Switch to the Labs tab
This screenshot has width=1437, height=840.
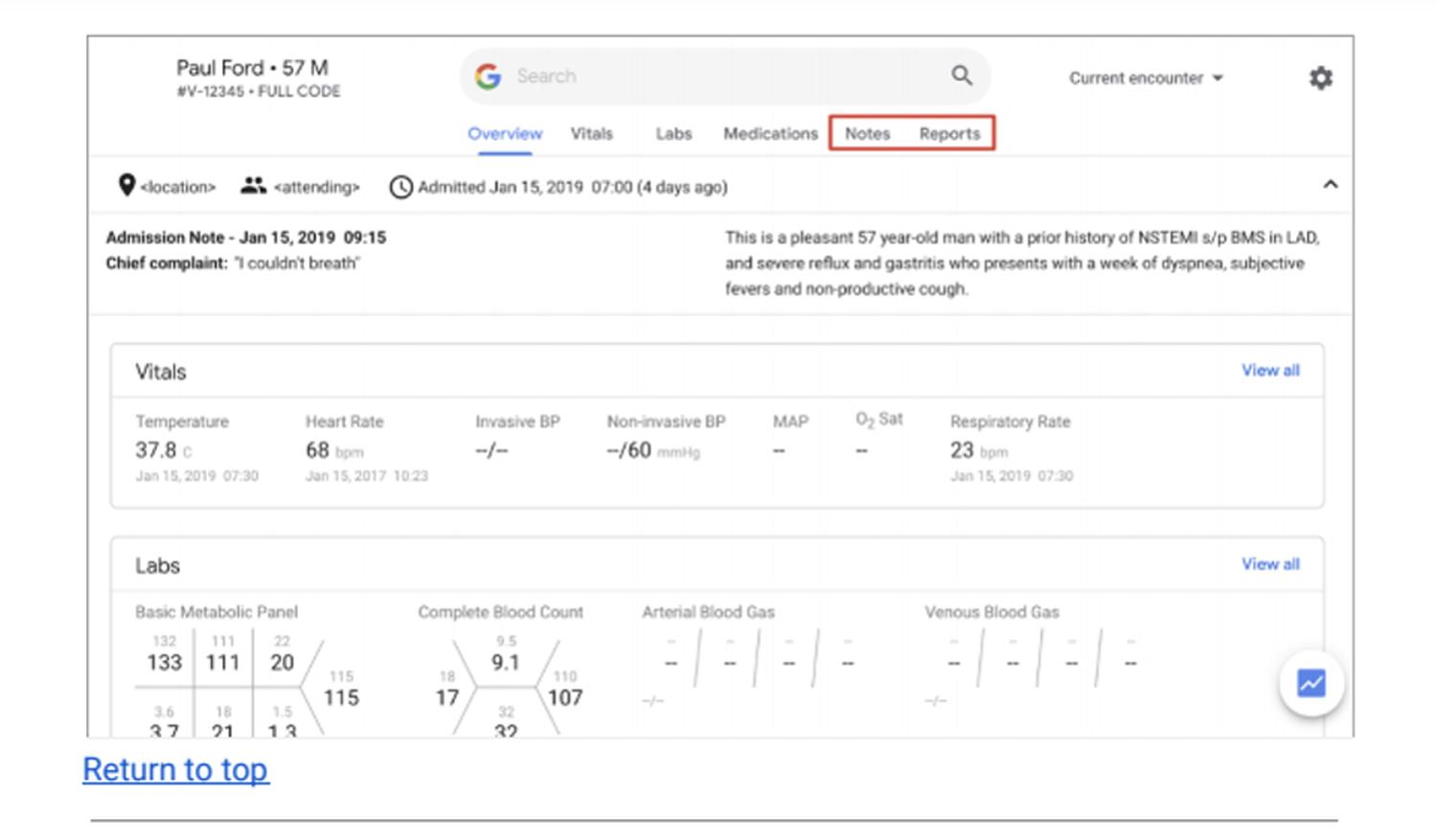pos(673,134)
